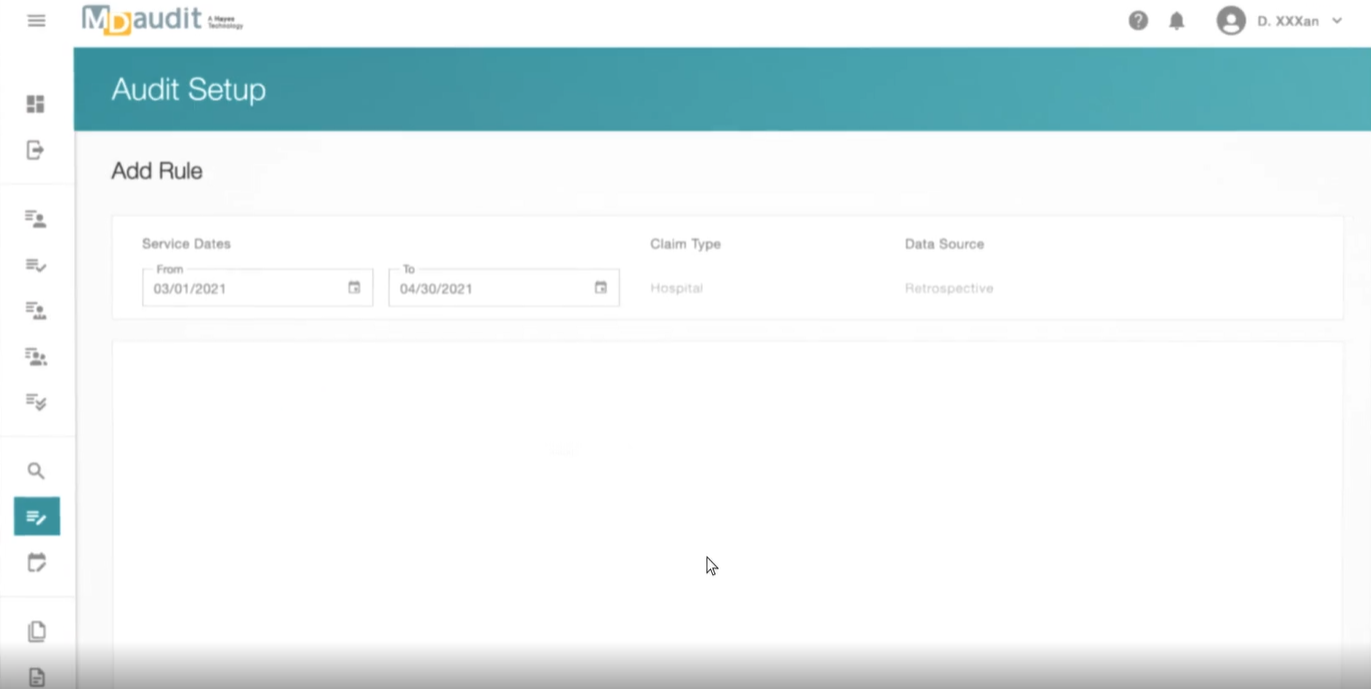Open the notifications bell icon

(x=1178, y=20)
